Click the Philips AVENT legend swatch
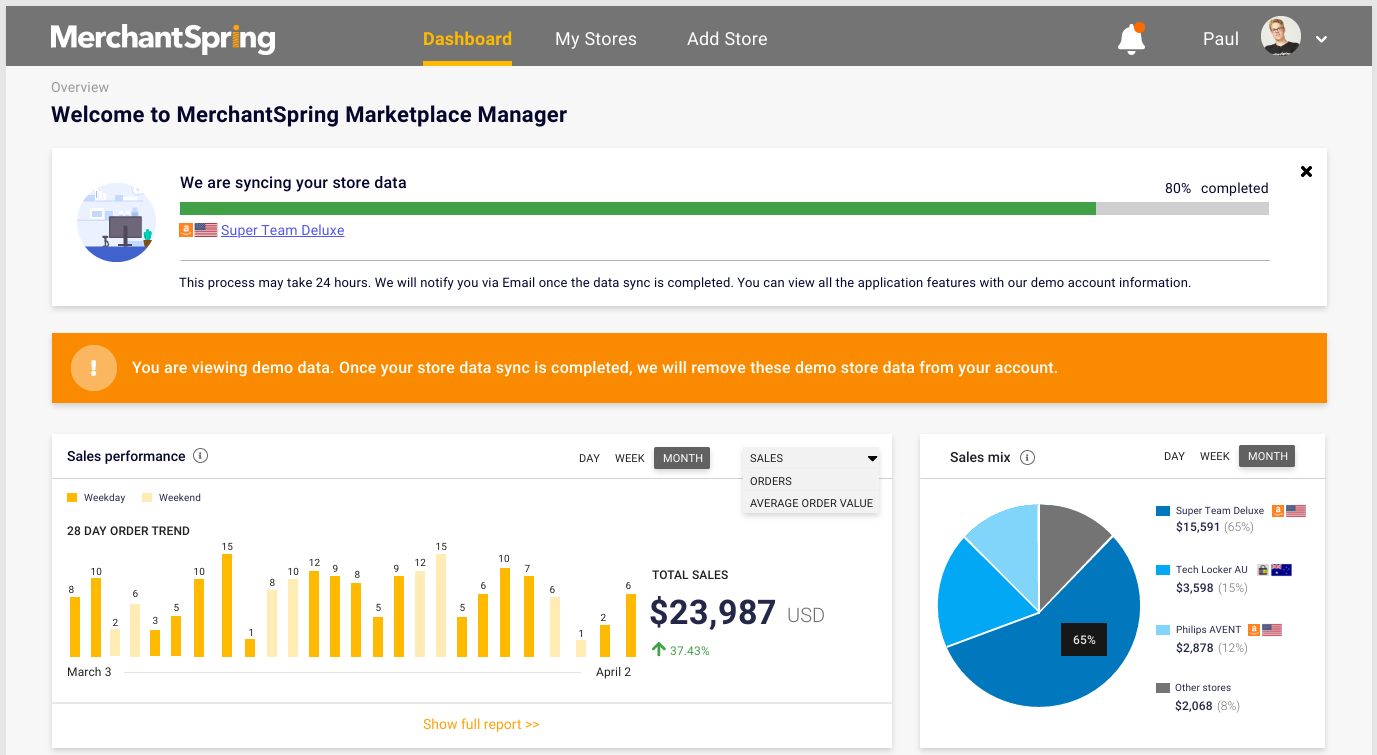The width and height of the screenshot is (1377, 755). coord(1163,630)
